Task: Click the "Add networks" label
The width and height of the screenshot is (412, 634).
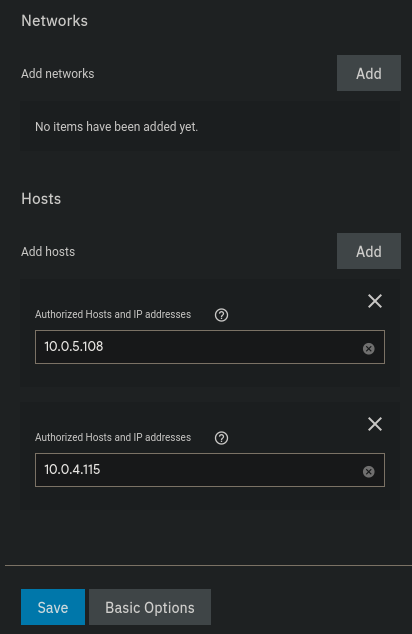Action: tap(57, 74)
